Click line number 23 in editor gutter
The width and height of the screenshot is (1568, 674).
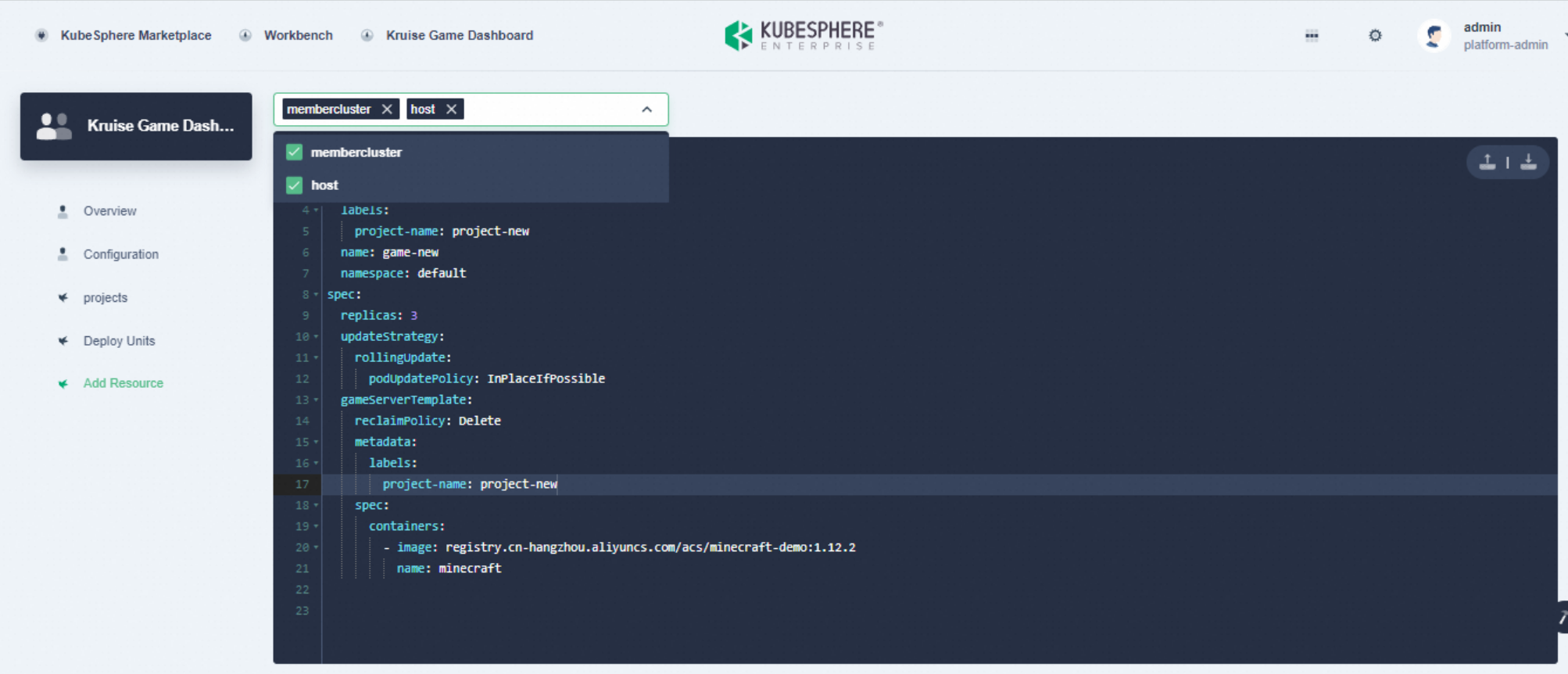pos(303,611)
